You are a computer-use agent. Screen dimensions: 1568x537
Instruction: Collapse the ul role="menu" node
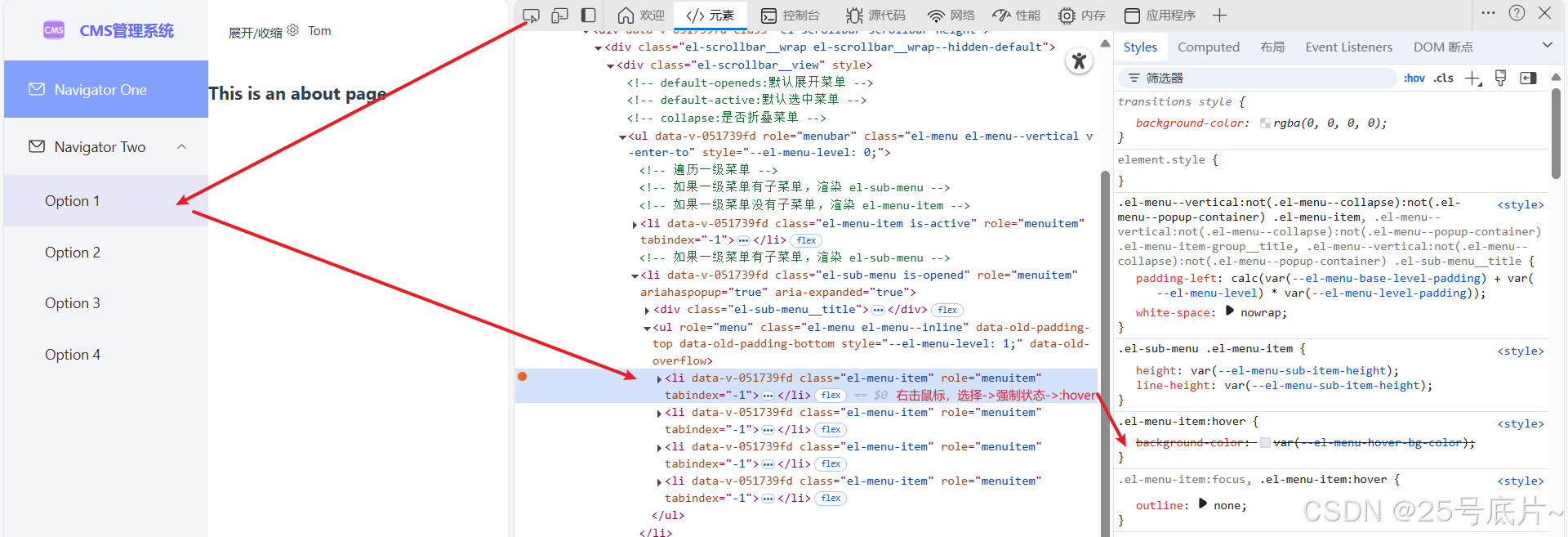tap(647, 328)
